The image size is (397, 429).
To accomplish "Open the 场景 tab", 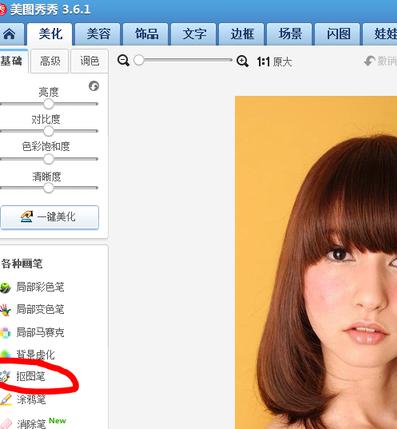I will coord(290,34).
